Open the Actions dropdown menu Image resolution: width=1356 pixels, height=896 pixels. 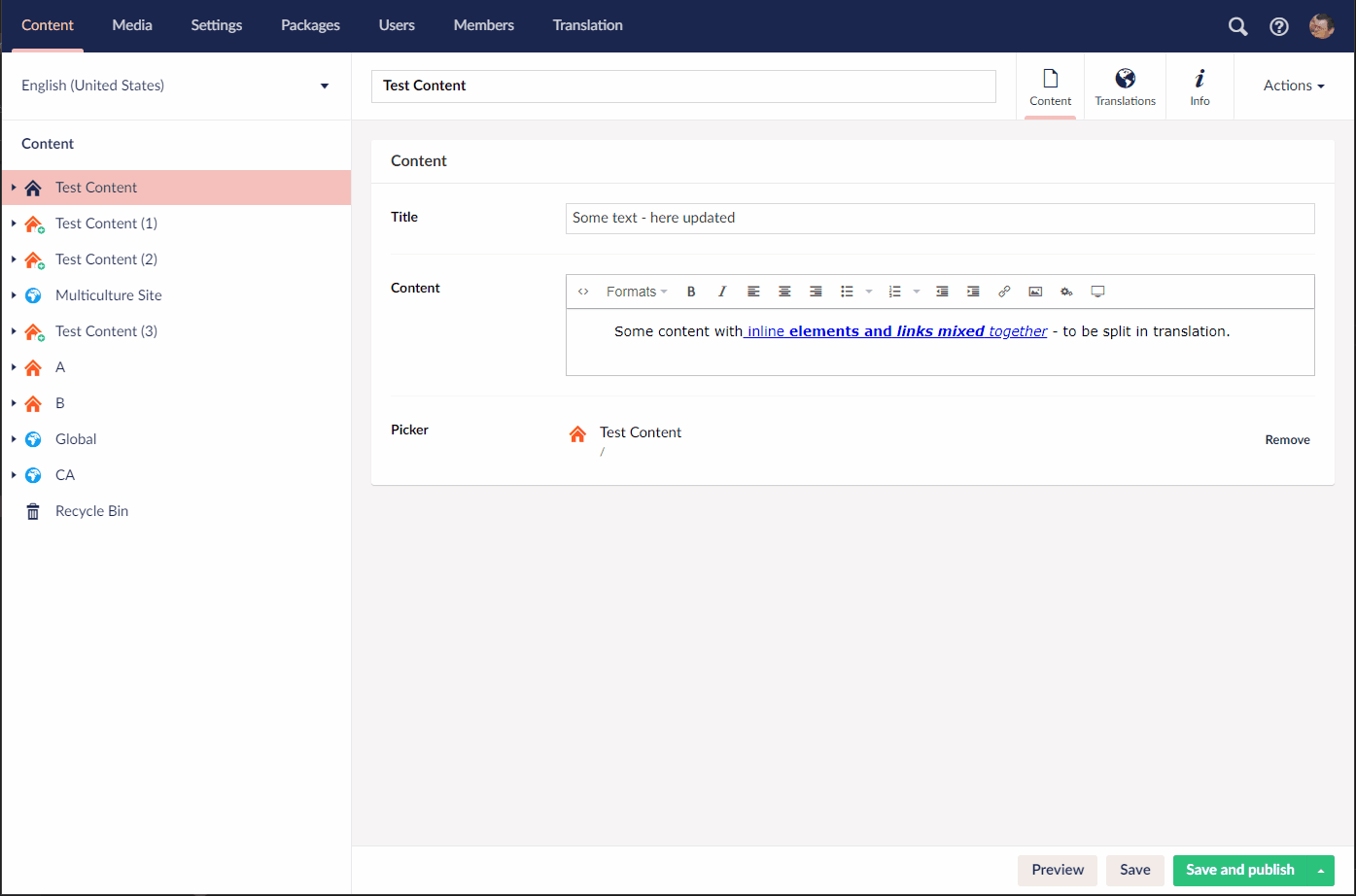(x=1293, y=86)
